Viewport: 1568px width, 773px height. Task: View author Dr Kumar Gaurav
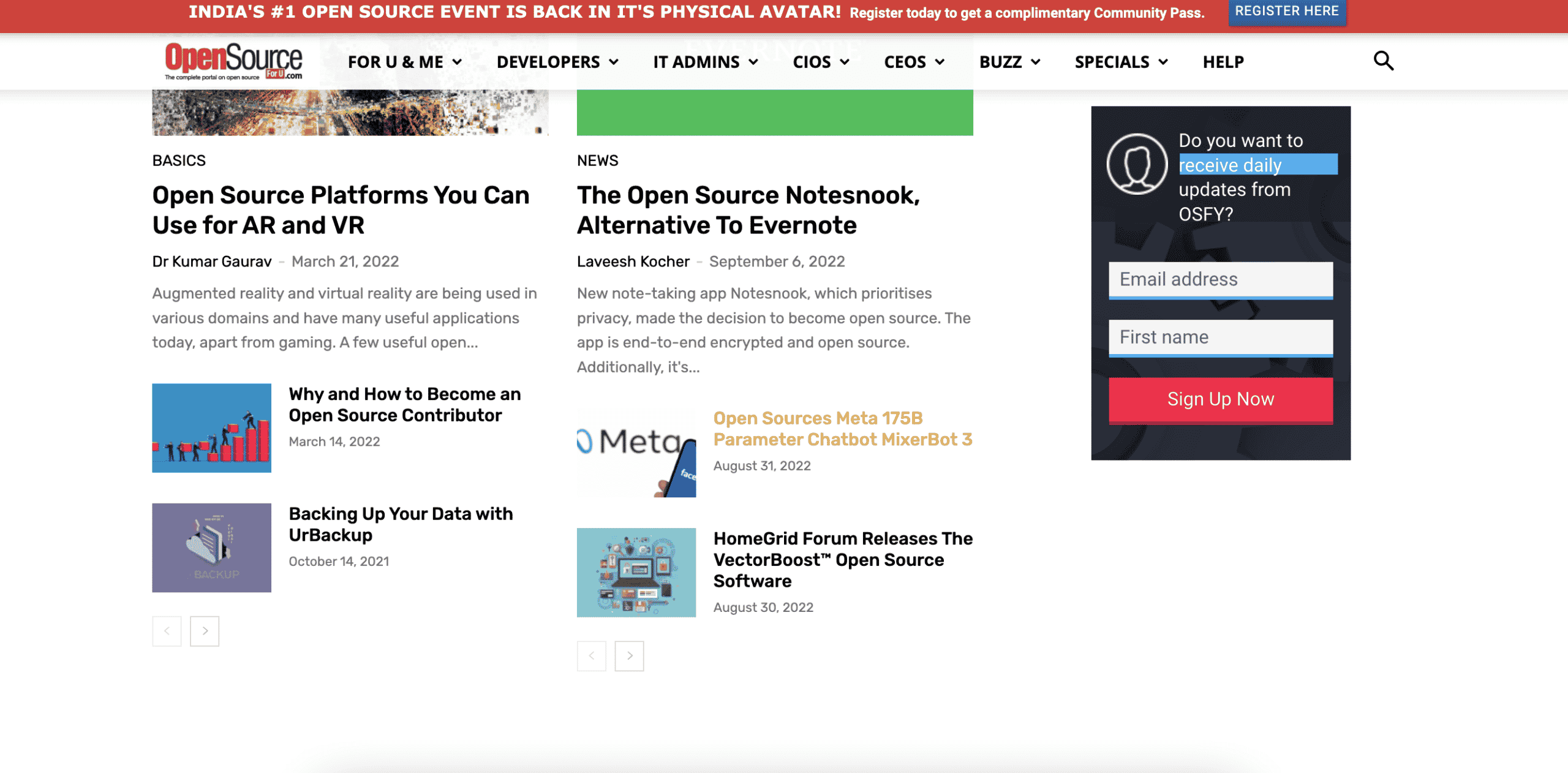[212, 262]
